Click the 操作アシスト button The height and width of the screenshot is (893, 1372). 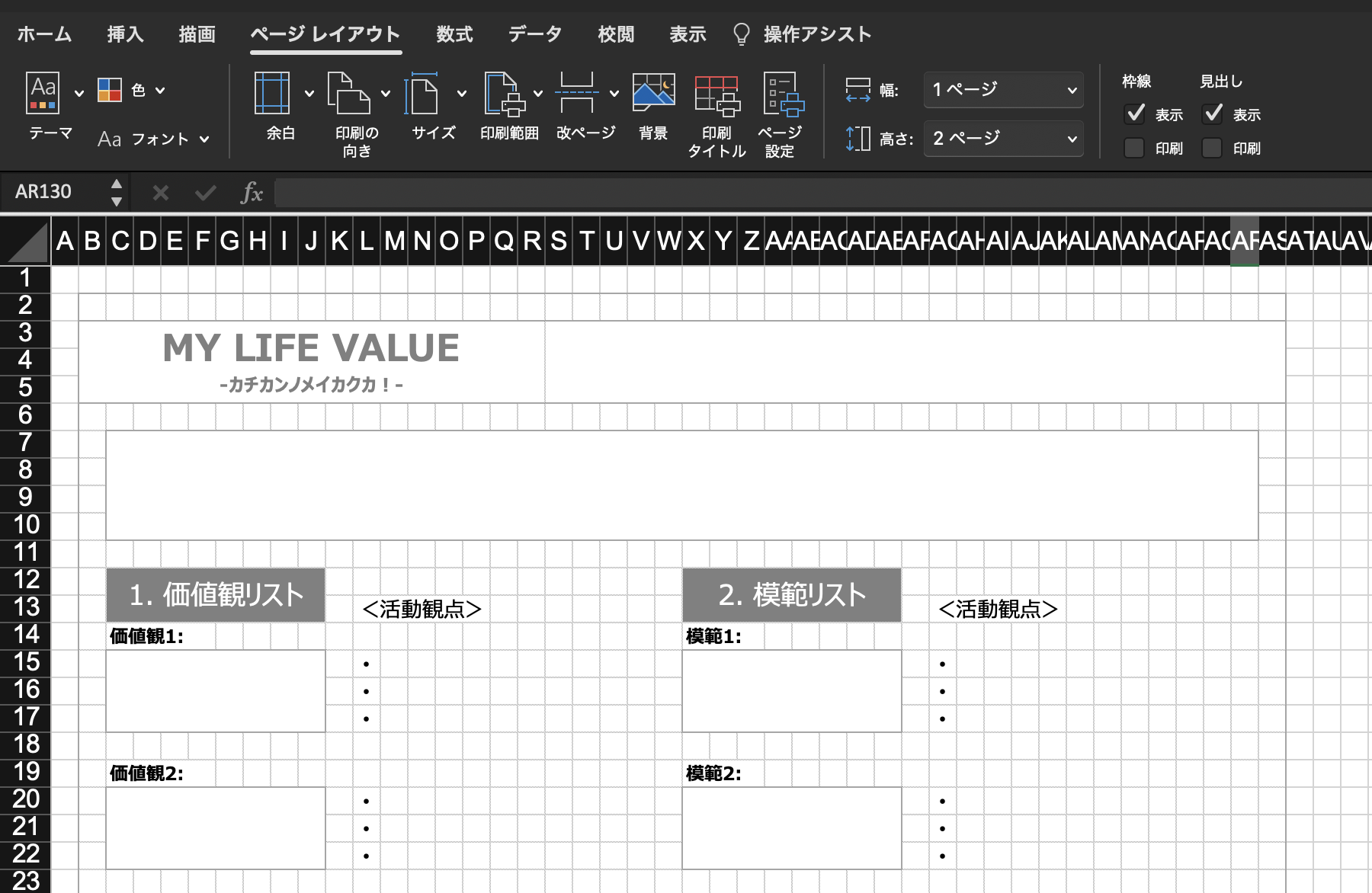click(x=803, y=34)
